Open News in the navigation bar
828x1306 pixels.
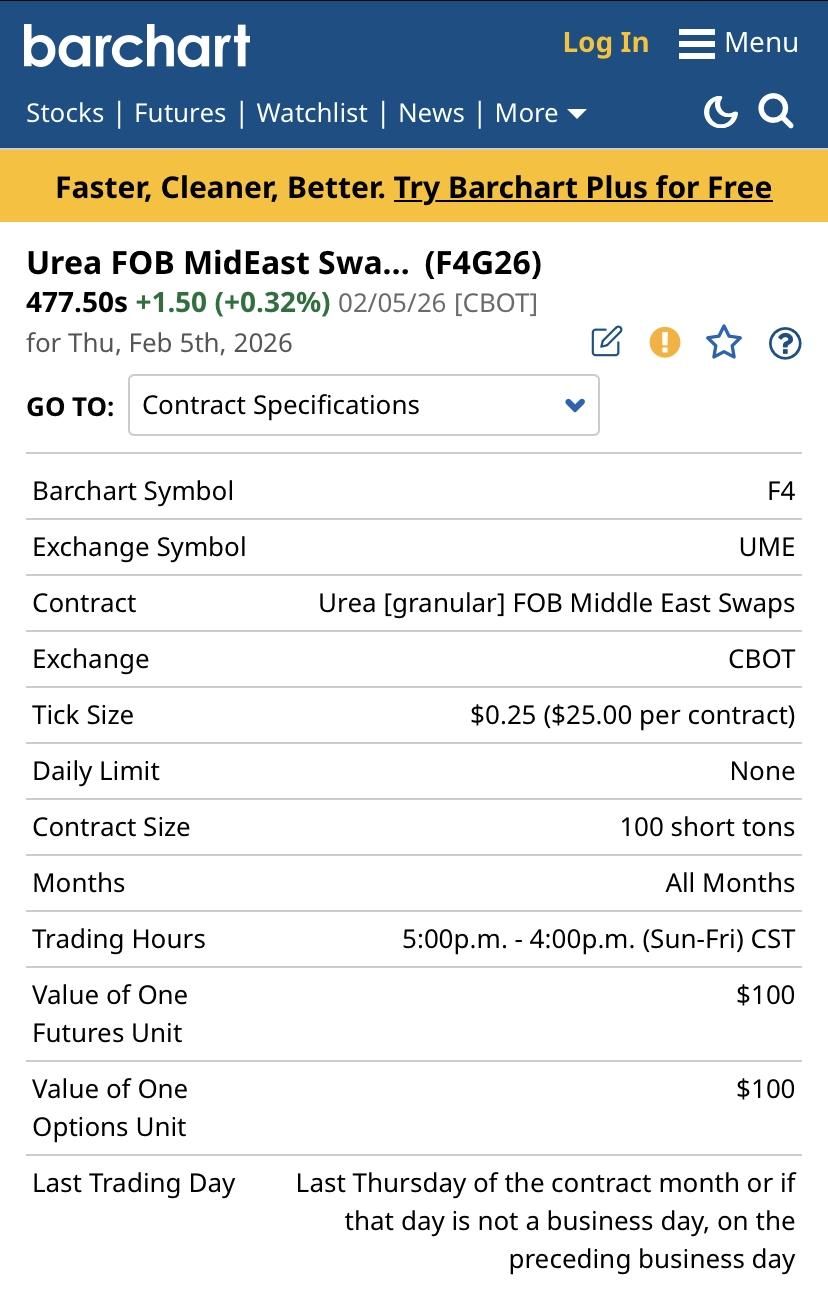tap(431, 113)
